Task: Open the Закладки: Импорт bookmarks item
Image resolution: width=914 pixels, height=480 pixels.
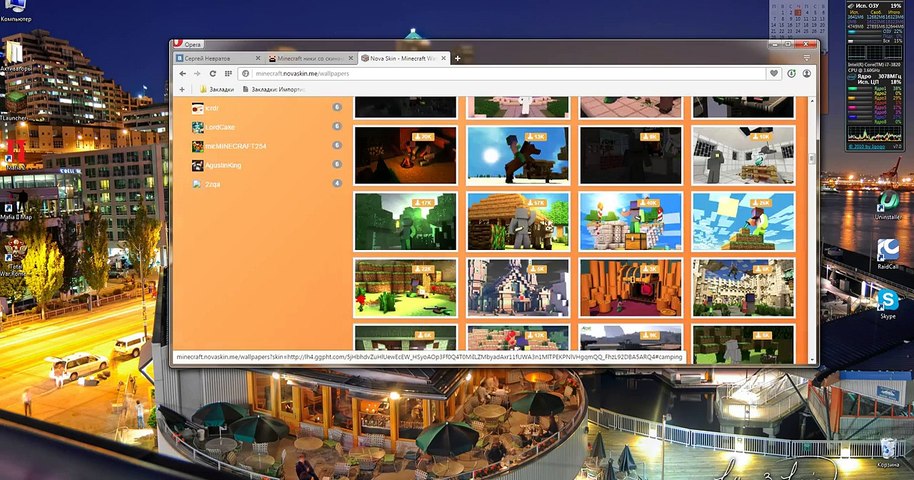Action: 273,89
